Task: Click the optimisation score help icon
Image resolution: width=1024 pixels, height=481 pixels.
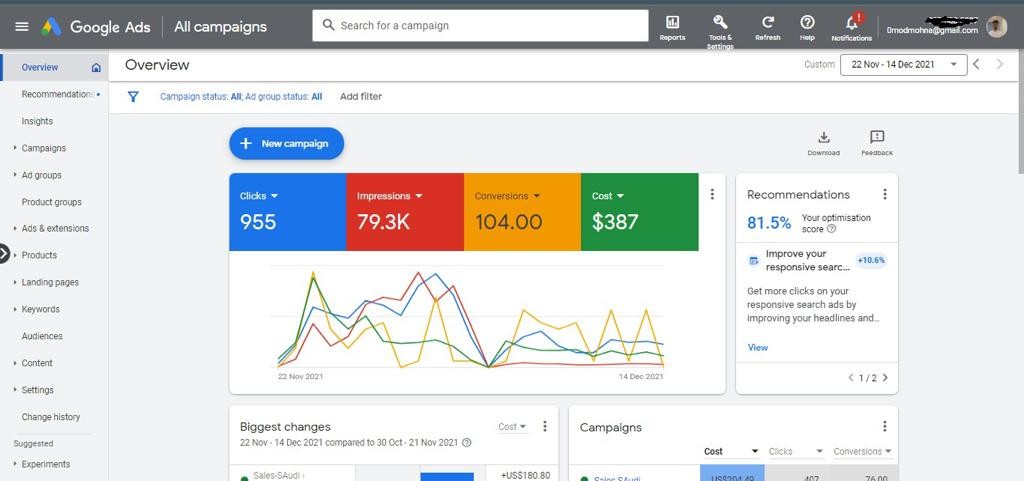Action: 831,229
